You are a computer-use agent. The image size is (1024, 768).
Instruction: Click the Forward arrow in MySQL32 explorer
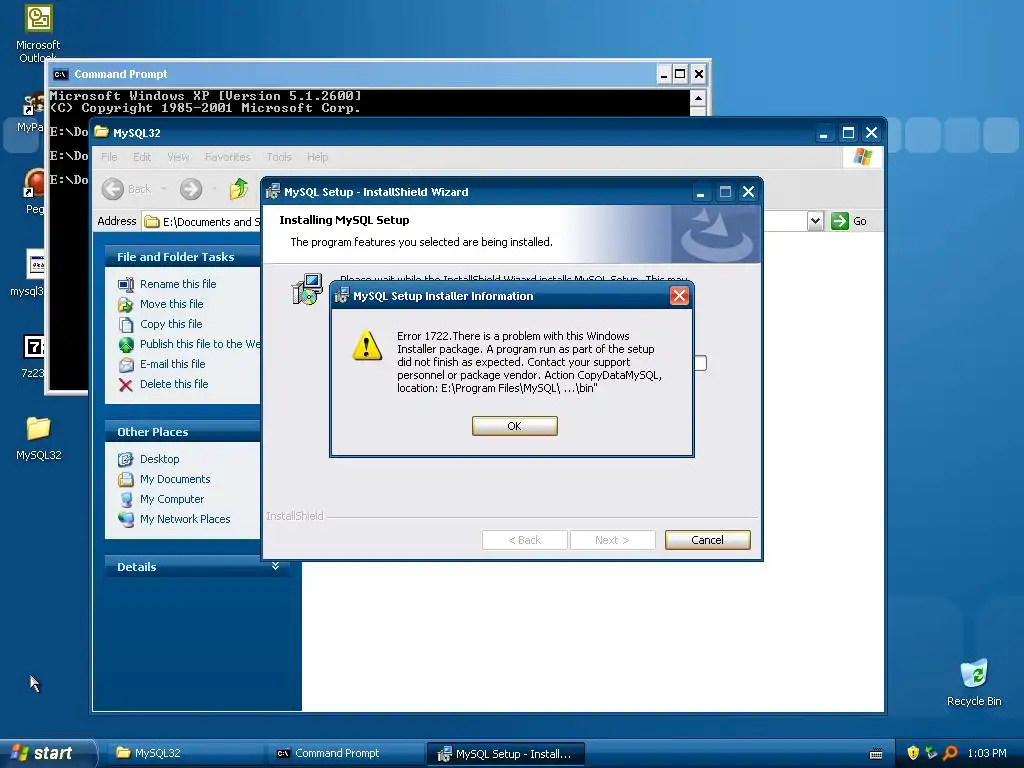click(191, 189)
